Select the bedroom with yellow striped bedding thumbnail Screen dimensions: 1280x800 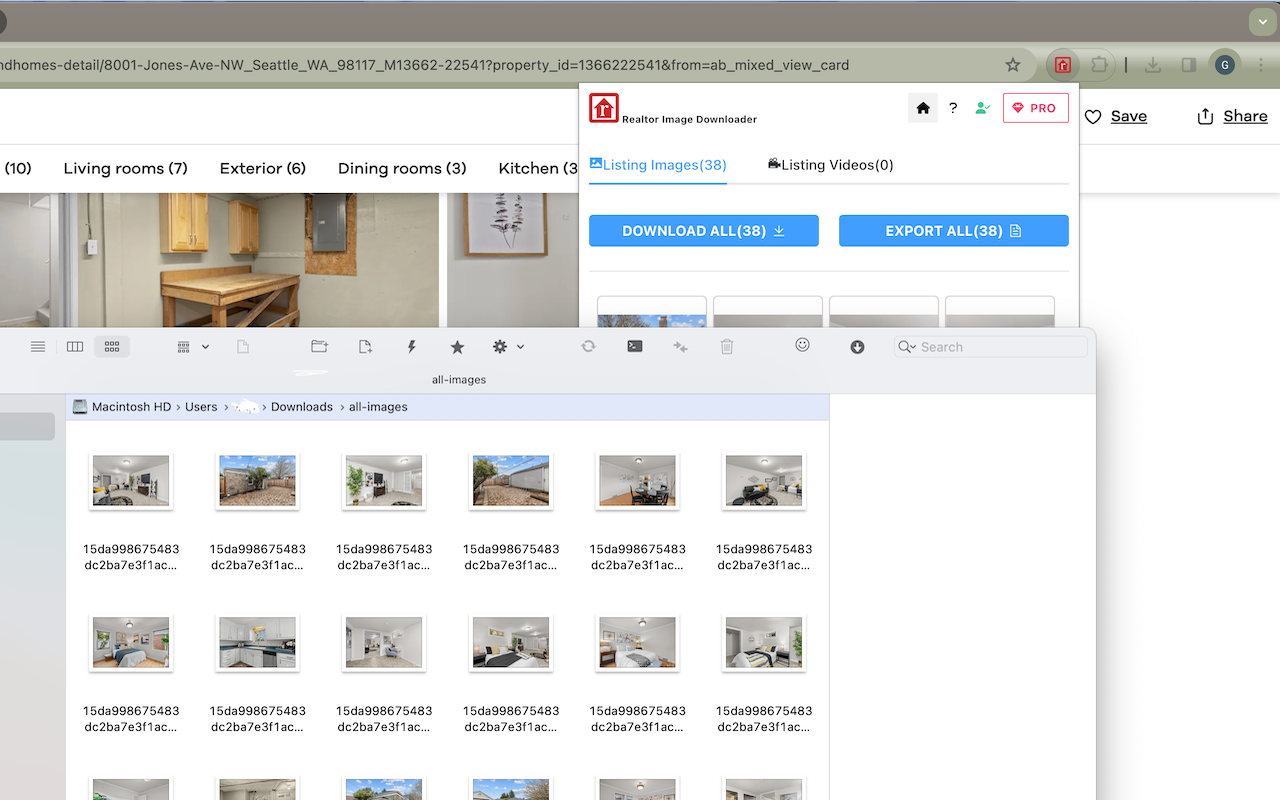[x=764, y=642]
